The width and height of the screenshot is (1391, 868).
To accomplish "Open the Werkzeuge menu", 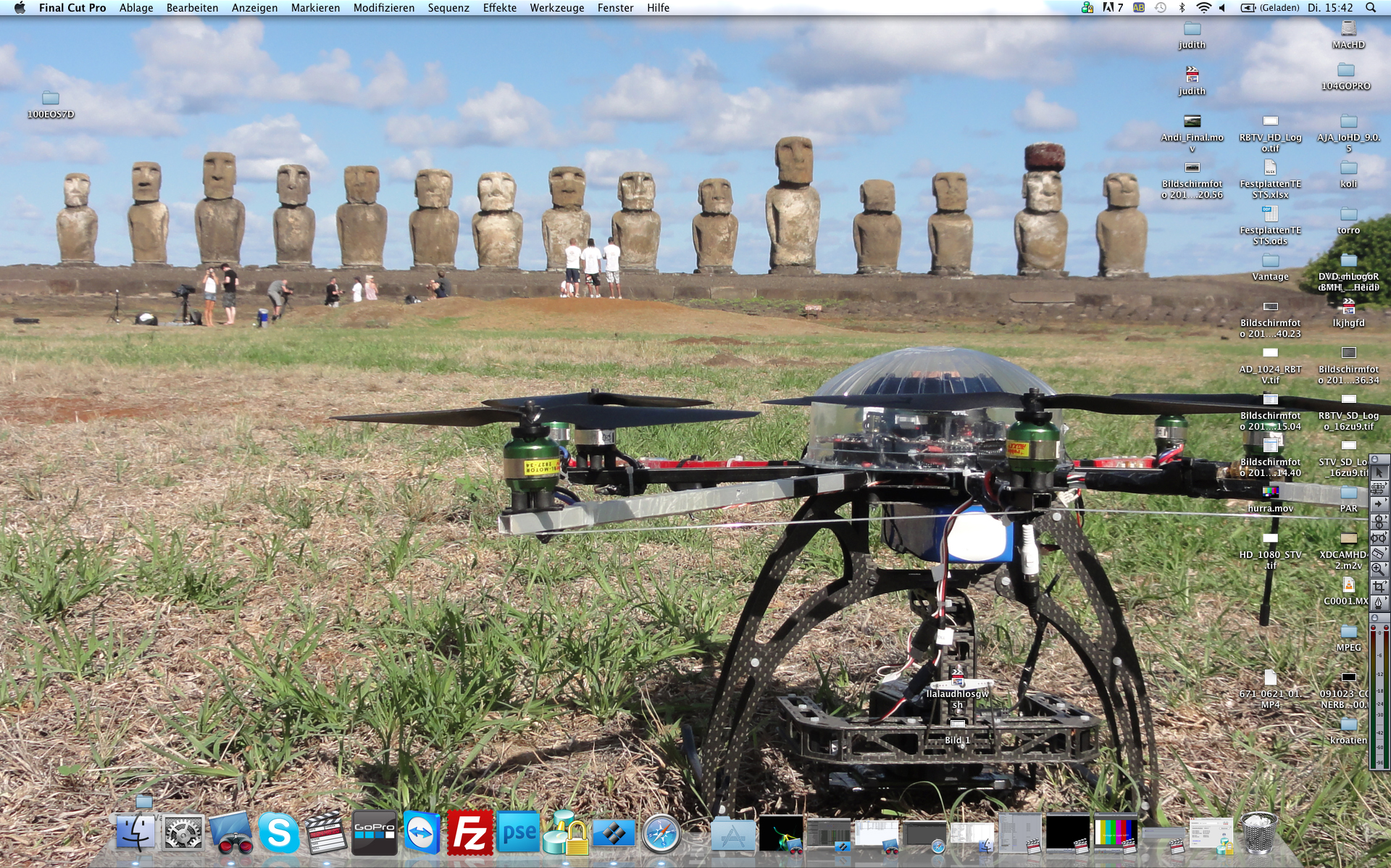I will coord(556,8).
